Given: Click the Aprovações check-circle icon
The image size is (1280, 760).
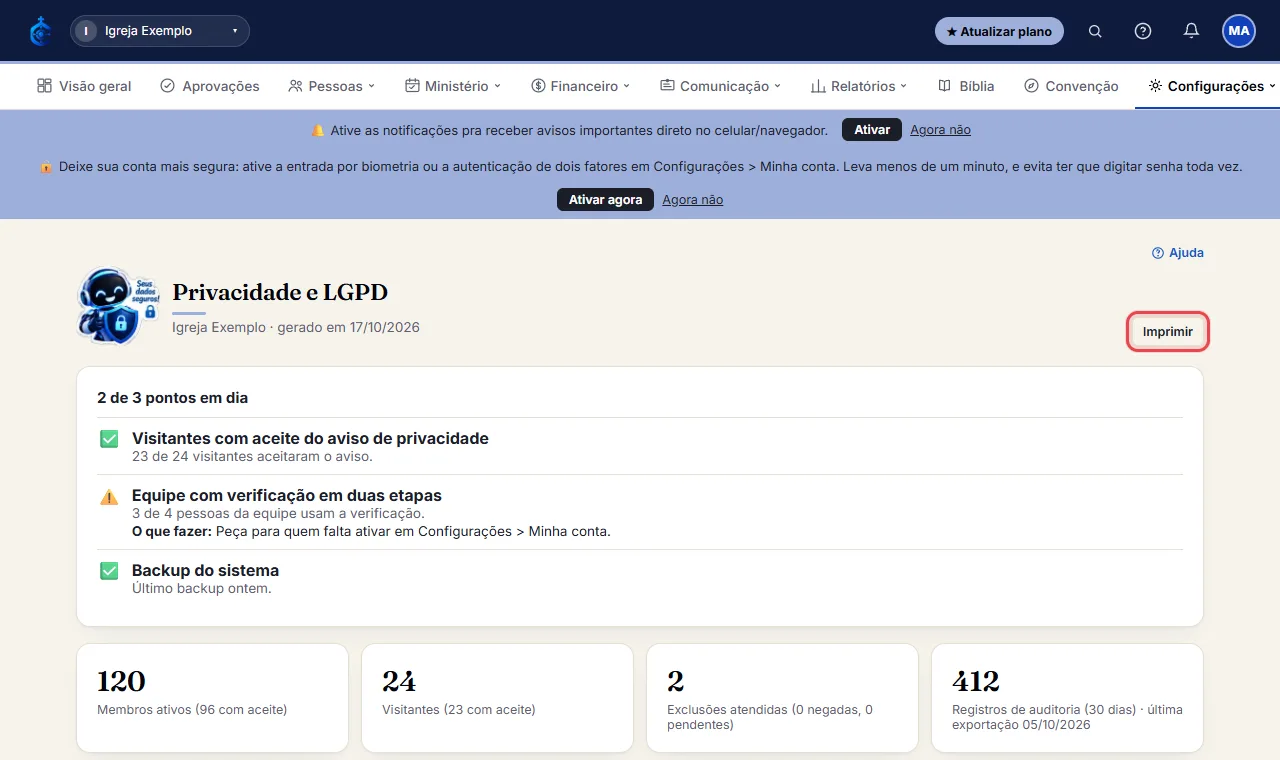Looking at the screenshot, I should point(167,86).
